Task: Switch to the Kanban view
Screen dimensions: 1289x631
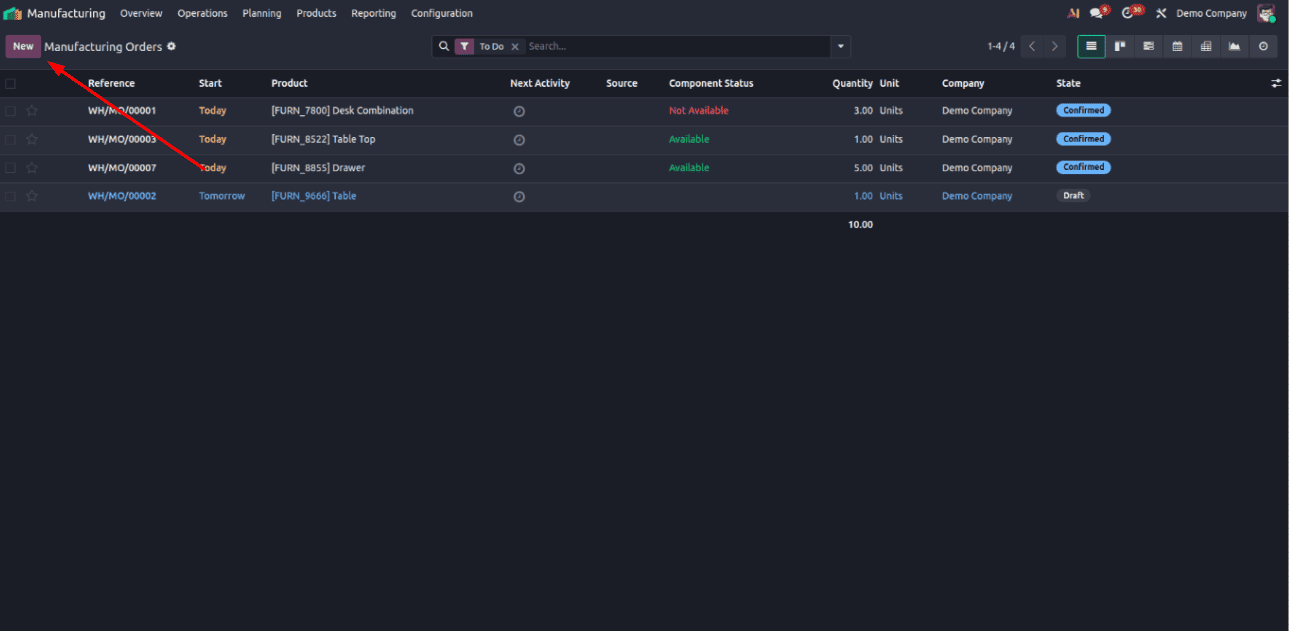Action: (x=1120, y=46)
